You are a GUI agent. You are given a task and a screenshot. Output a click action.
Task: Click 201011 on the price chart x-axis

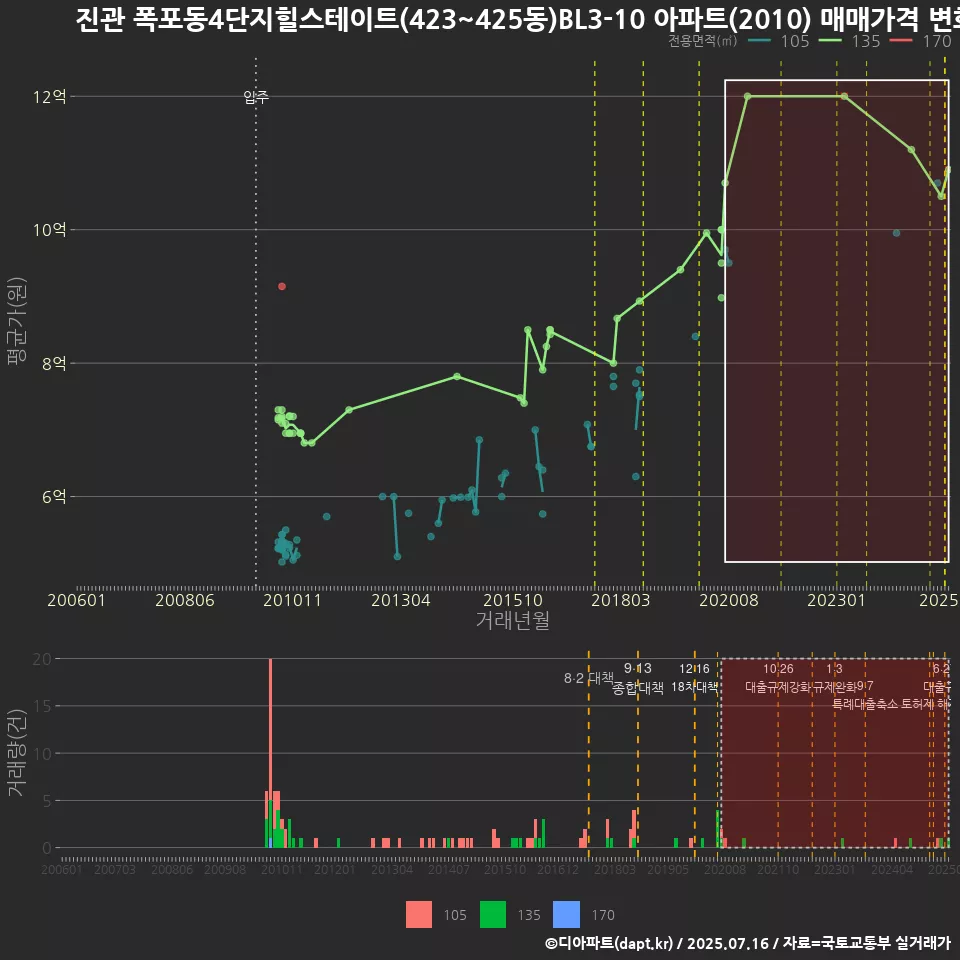292,600
